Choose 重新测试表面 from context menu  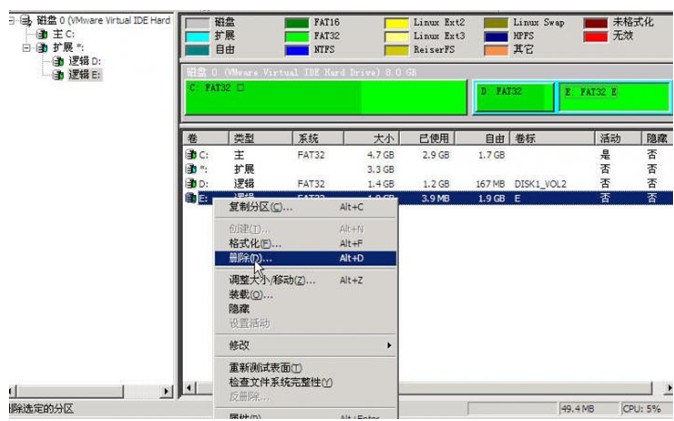click(x=305, y=368)
